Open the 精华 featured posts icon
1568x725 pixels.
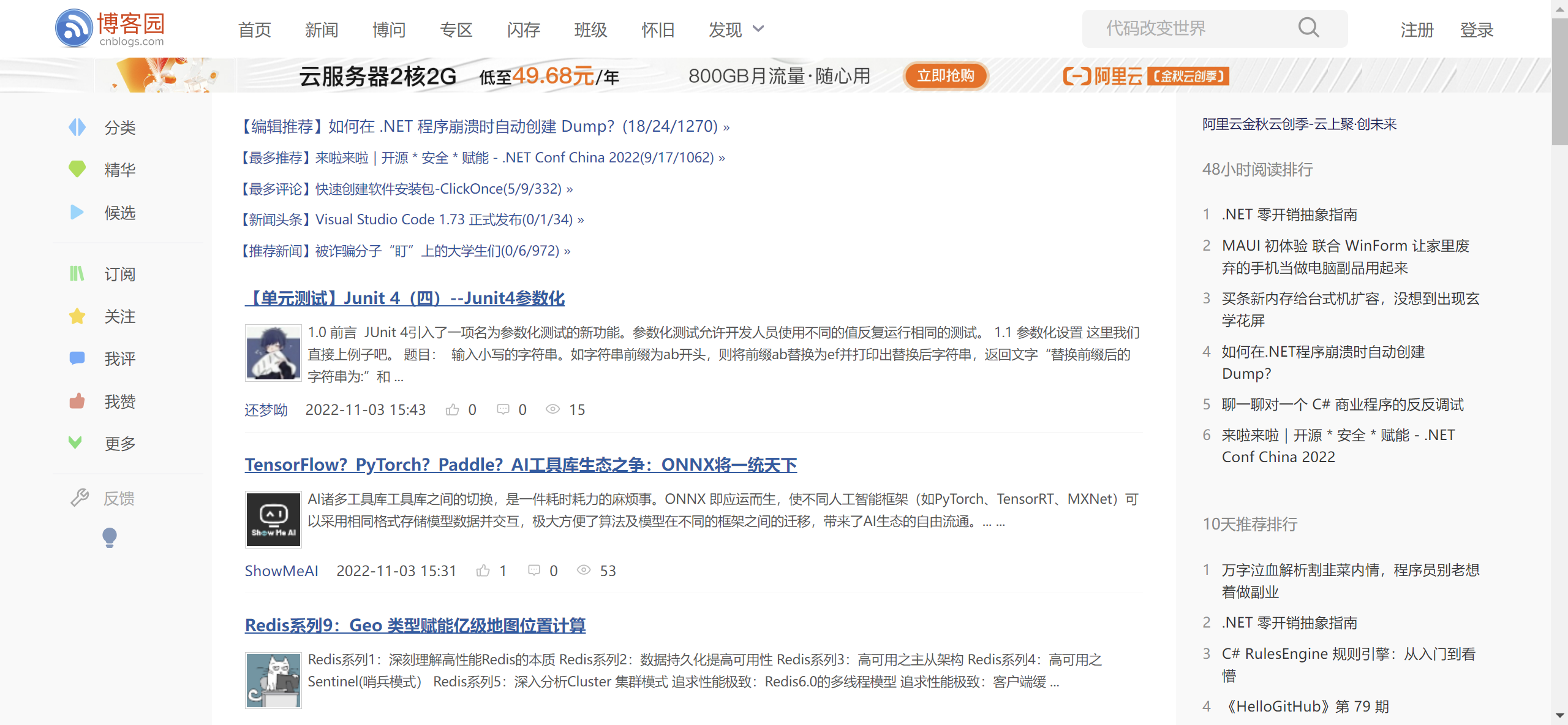pos(77,169)
